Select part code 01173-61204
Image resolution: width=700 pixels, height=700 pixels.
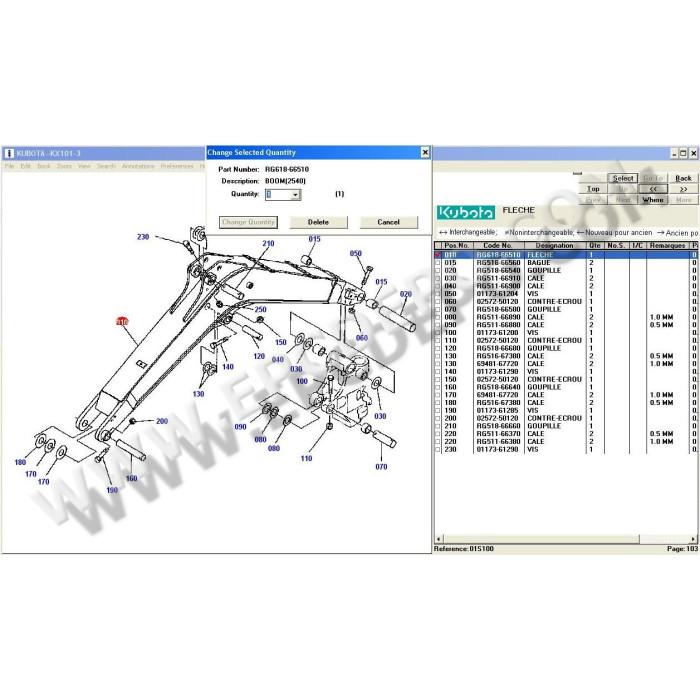click(497, 294)
